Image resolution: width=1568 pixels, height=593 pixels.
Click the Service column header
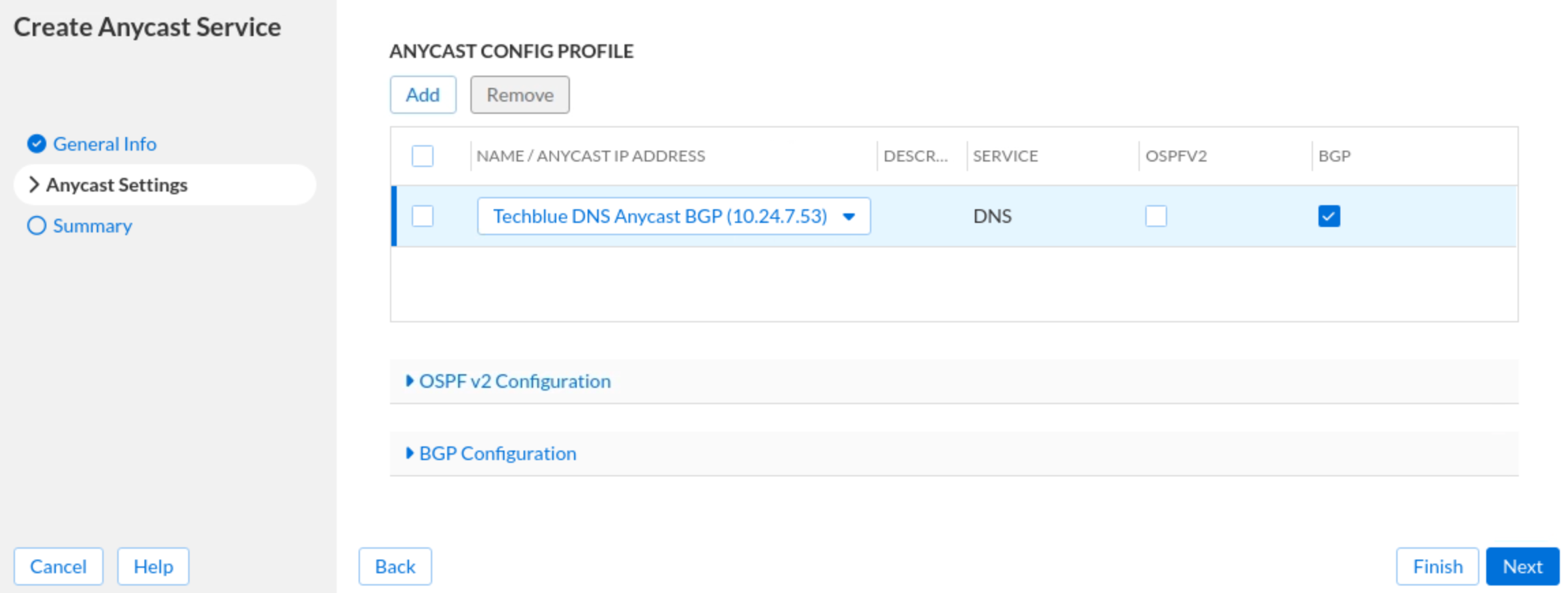pos(1005,156)
